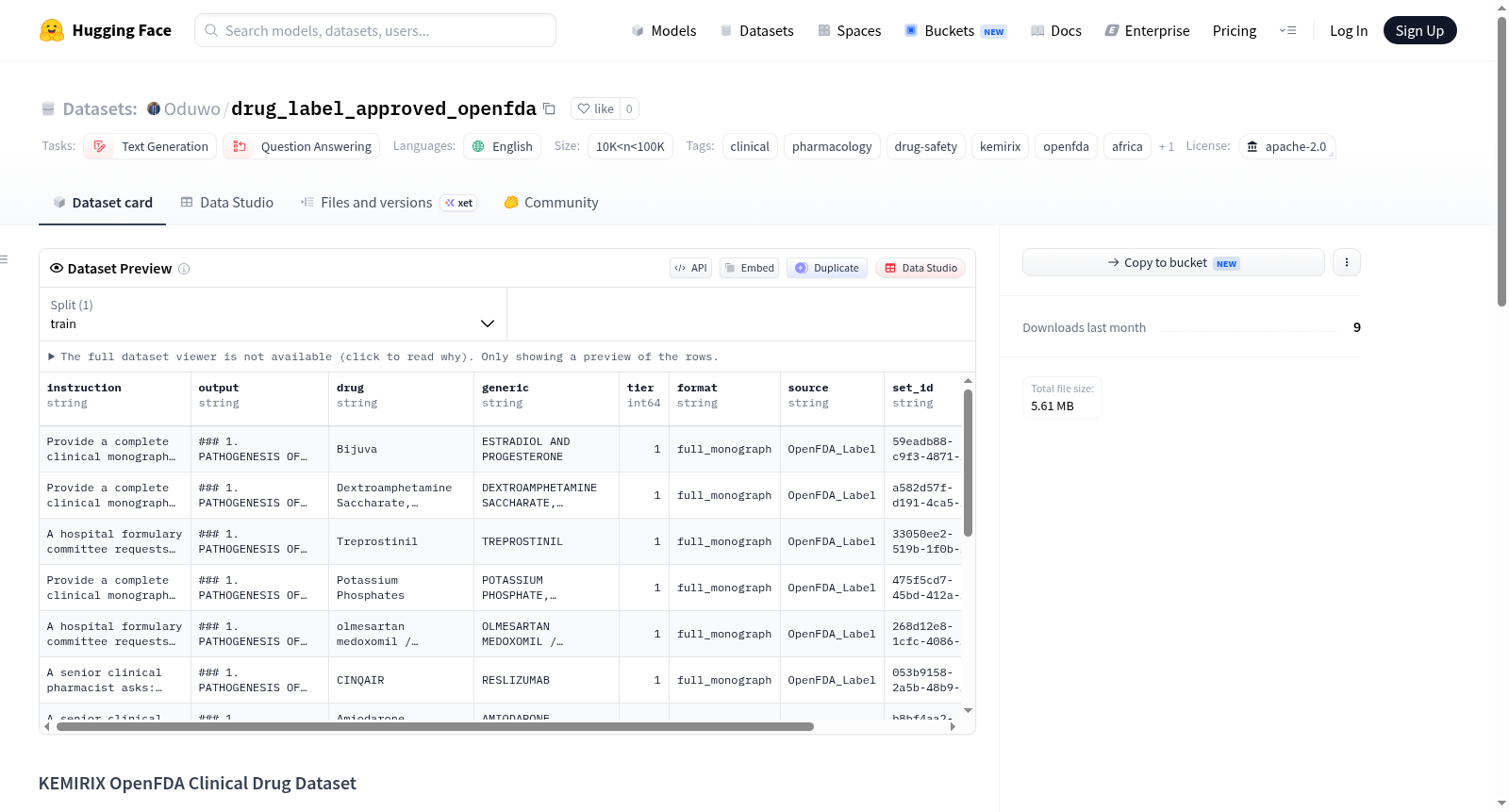Screen dimensions: 1509x812
Task: Click the 10K<n<100K size tag
Action: click(x=630, y=146)
